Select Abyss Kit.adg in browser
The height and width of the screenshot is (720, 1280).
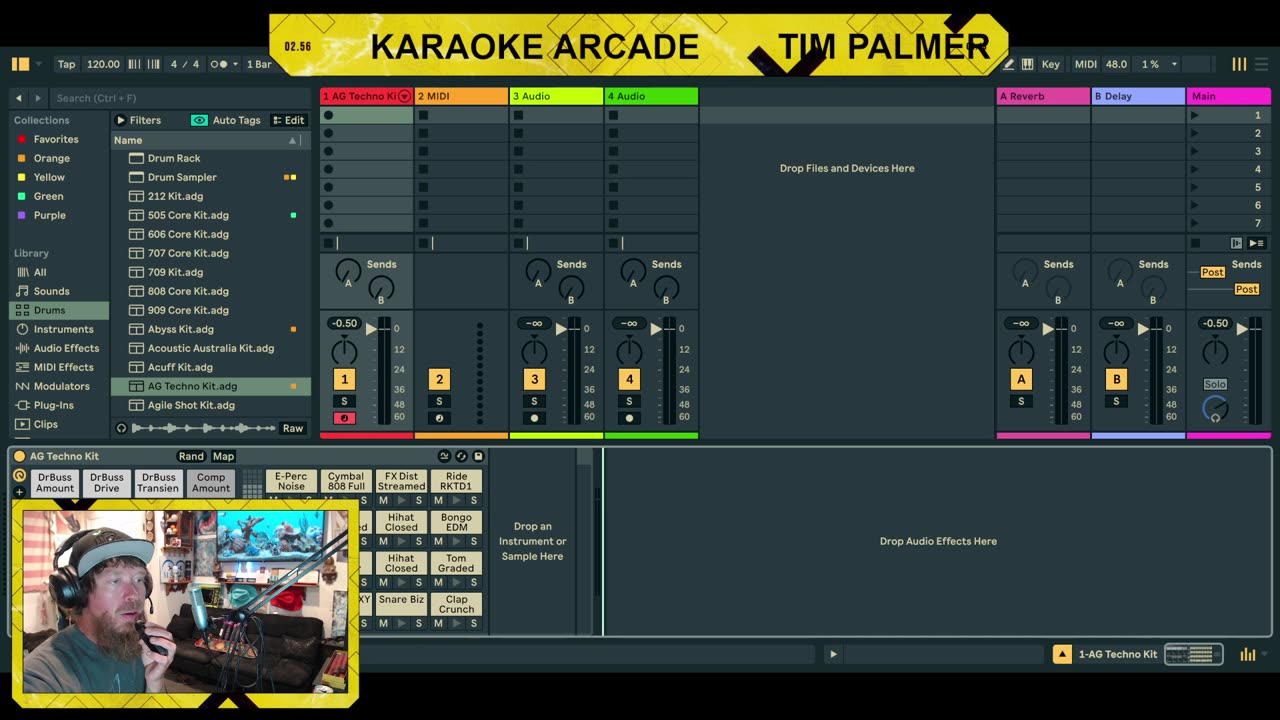180,329
